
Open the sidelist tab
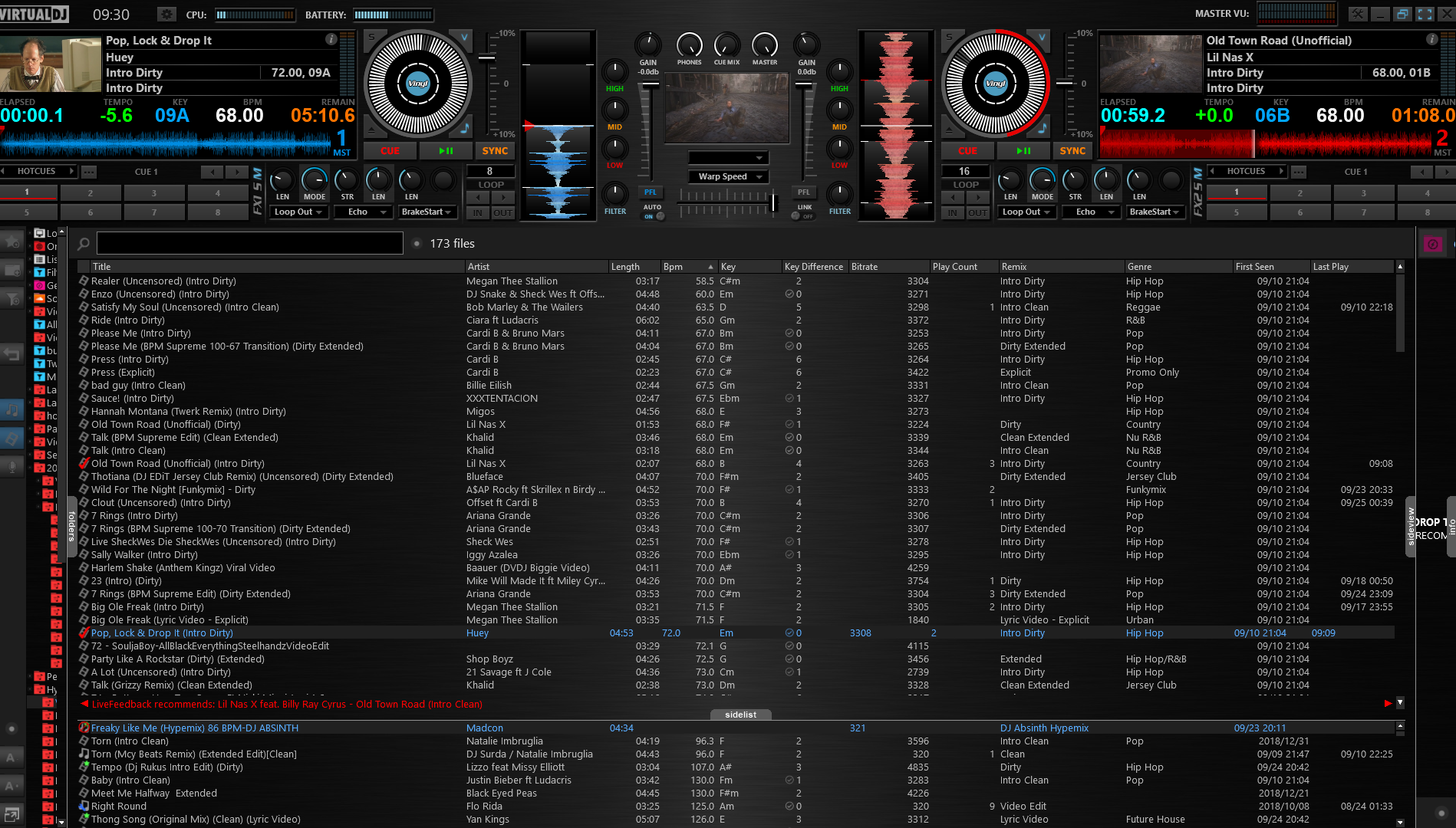click(x=740, y=715)
